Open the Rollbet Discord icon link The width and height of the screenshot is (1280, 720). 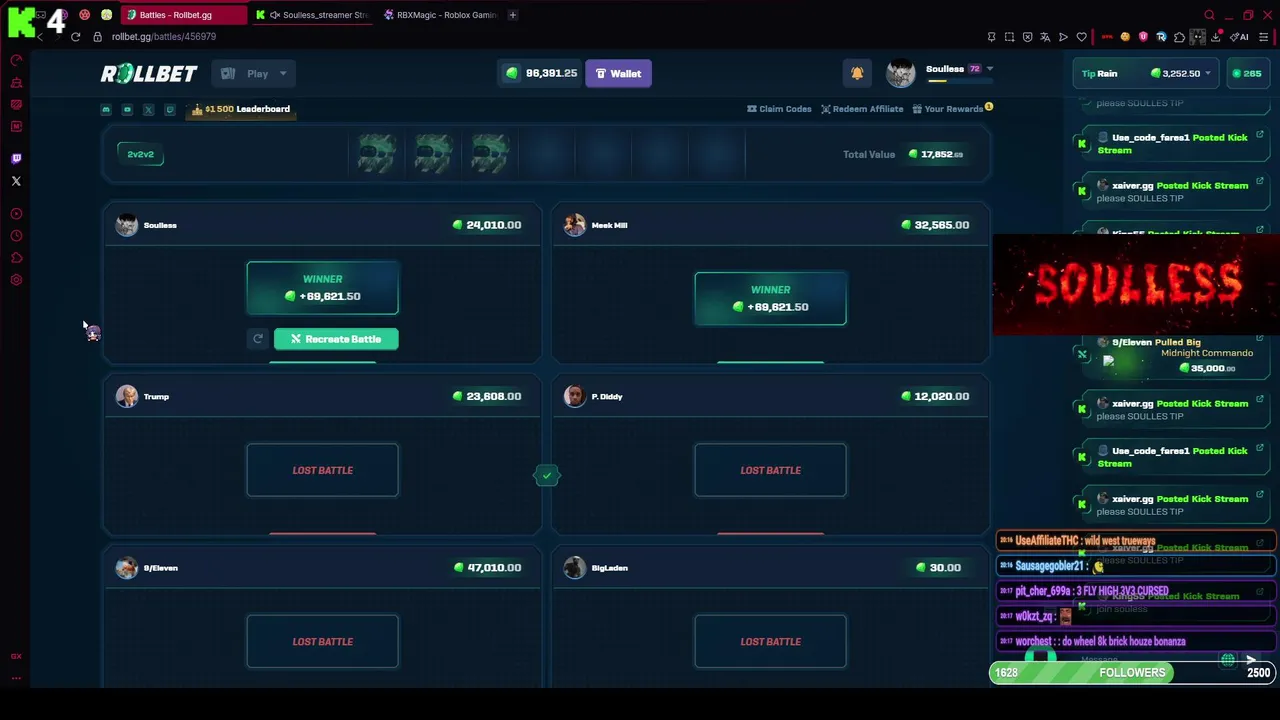pos(106,109)
